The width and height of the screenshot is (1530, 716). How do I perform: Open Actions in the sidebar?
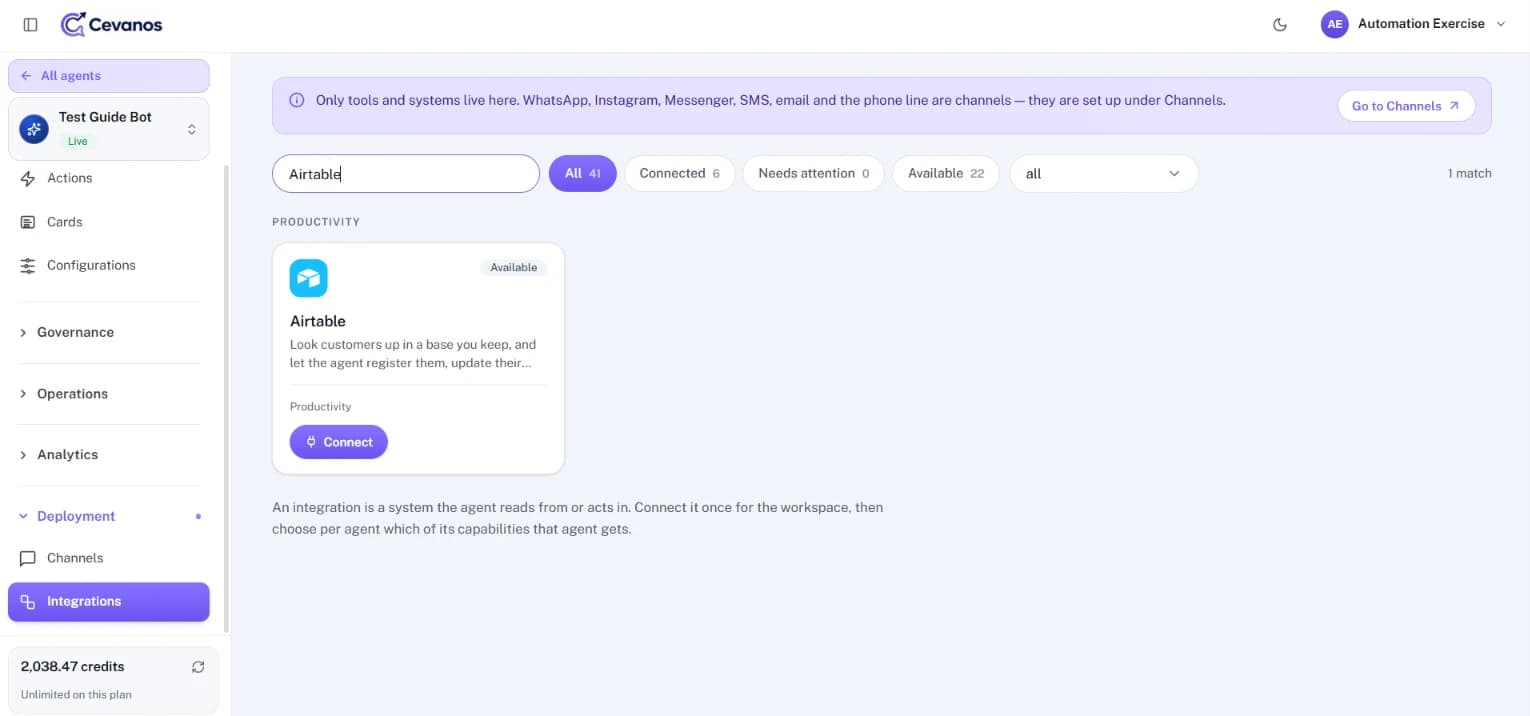coord(109,178)
